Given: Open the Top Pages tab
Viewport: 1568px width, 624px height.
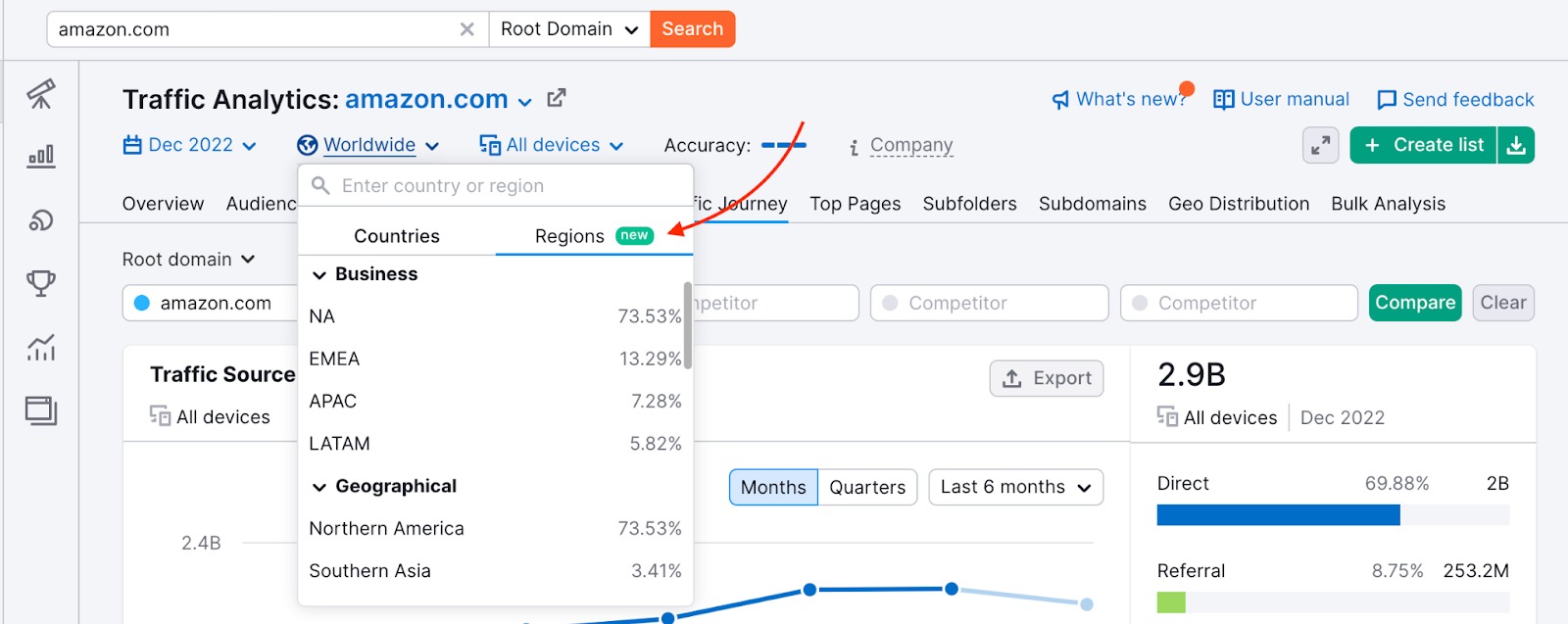Looking at the screenshot, I should click(x=856, y=204).
